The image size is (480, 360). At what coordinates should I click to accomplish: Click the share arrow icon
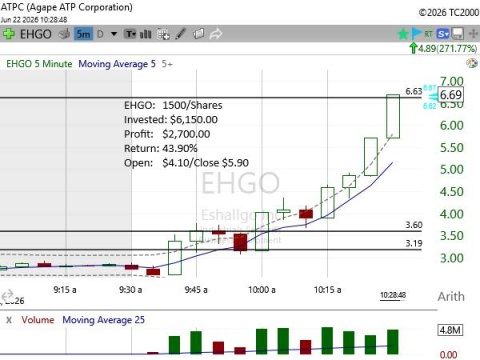pos(216,34)
